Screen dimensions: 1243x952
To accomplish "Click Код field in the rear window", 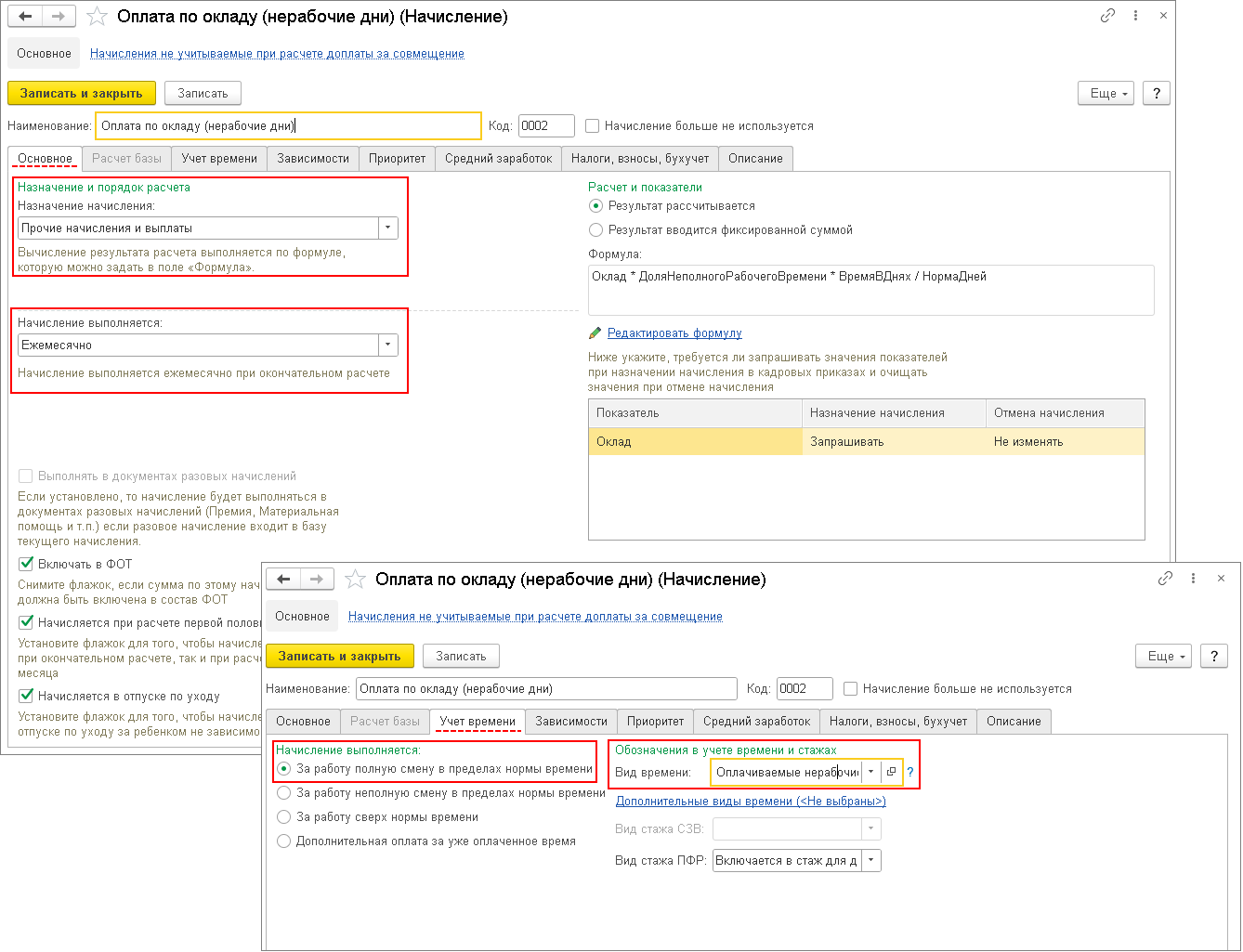I will click(546, 126).
